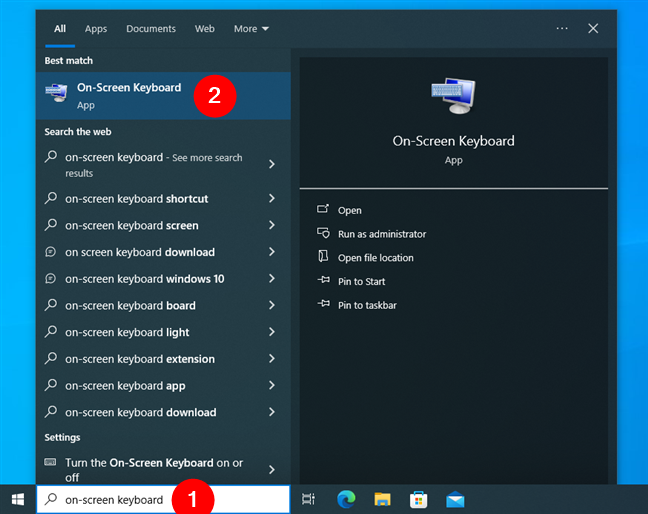Click the large On-Screen Keyboard preview icon
The width and height of the screenshot is (648, 514).
click(453, 96)
